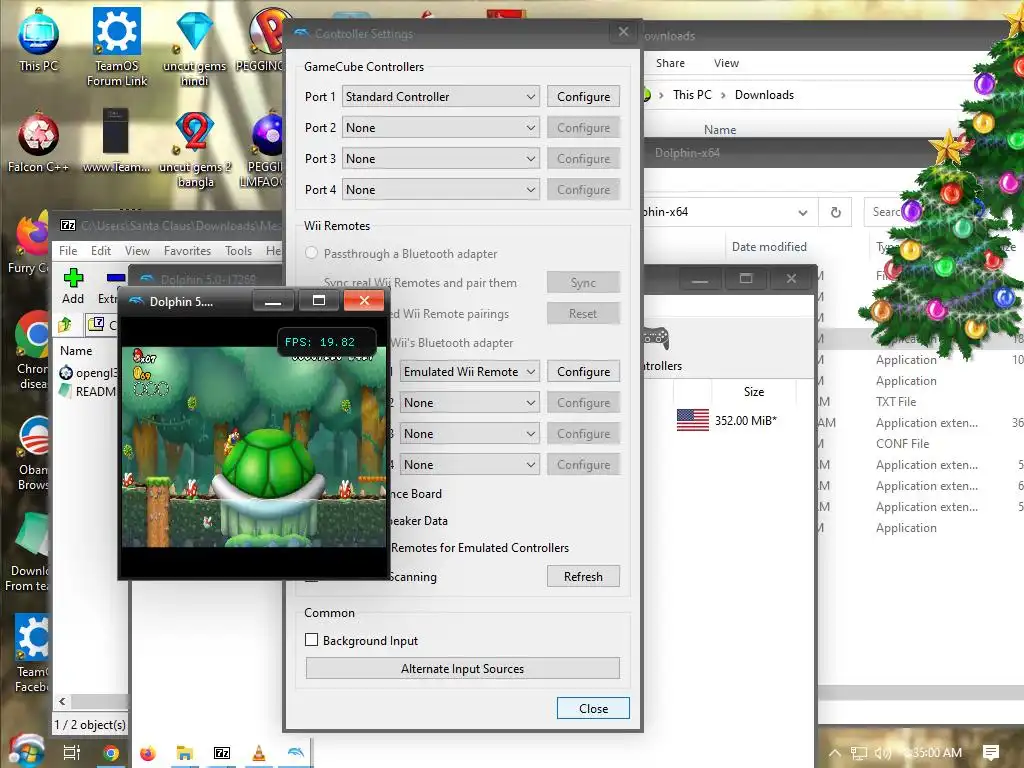Open 7-Zip File menu

68,251
